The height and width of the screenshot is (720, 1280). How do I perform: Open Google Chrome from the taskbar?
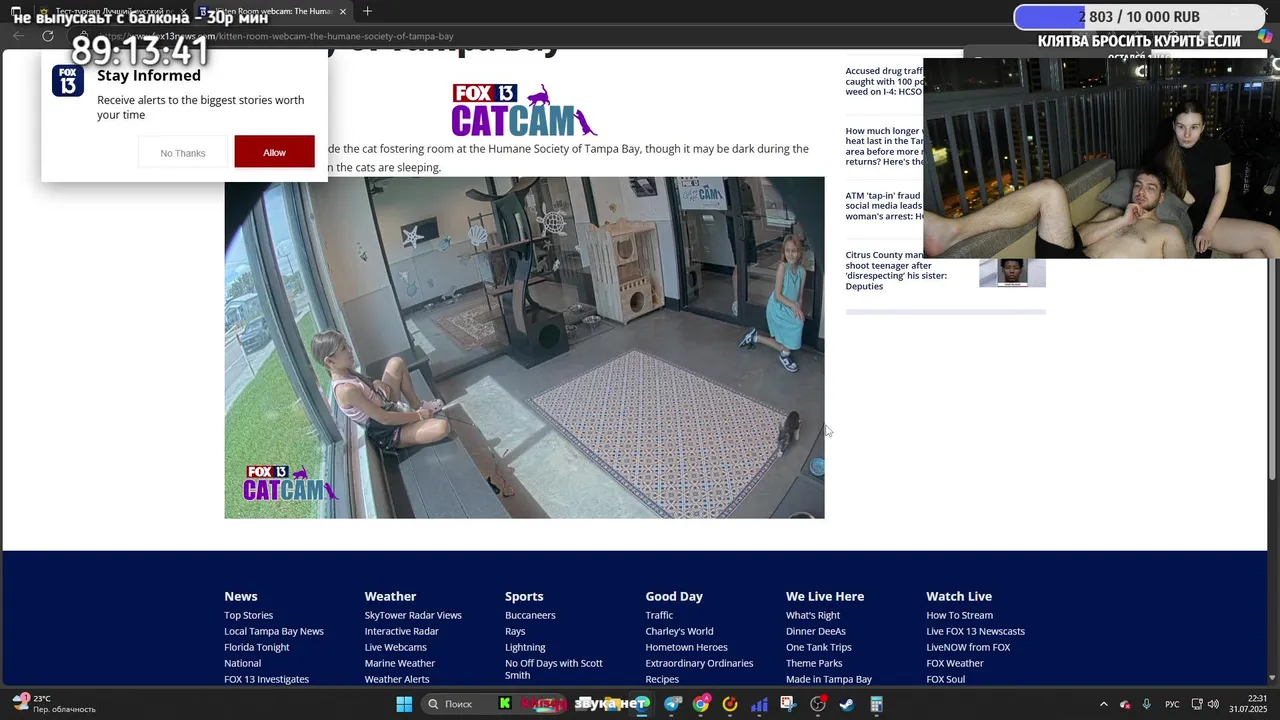pos(701,704)
